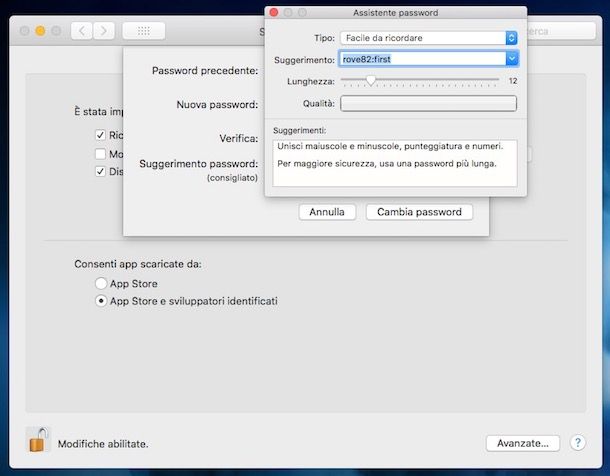Toggle the checked 'Ric' checkbox
Viewport: 610px width, 476px height.
click(x=100, y=135)
